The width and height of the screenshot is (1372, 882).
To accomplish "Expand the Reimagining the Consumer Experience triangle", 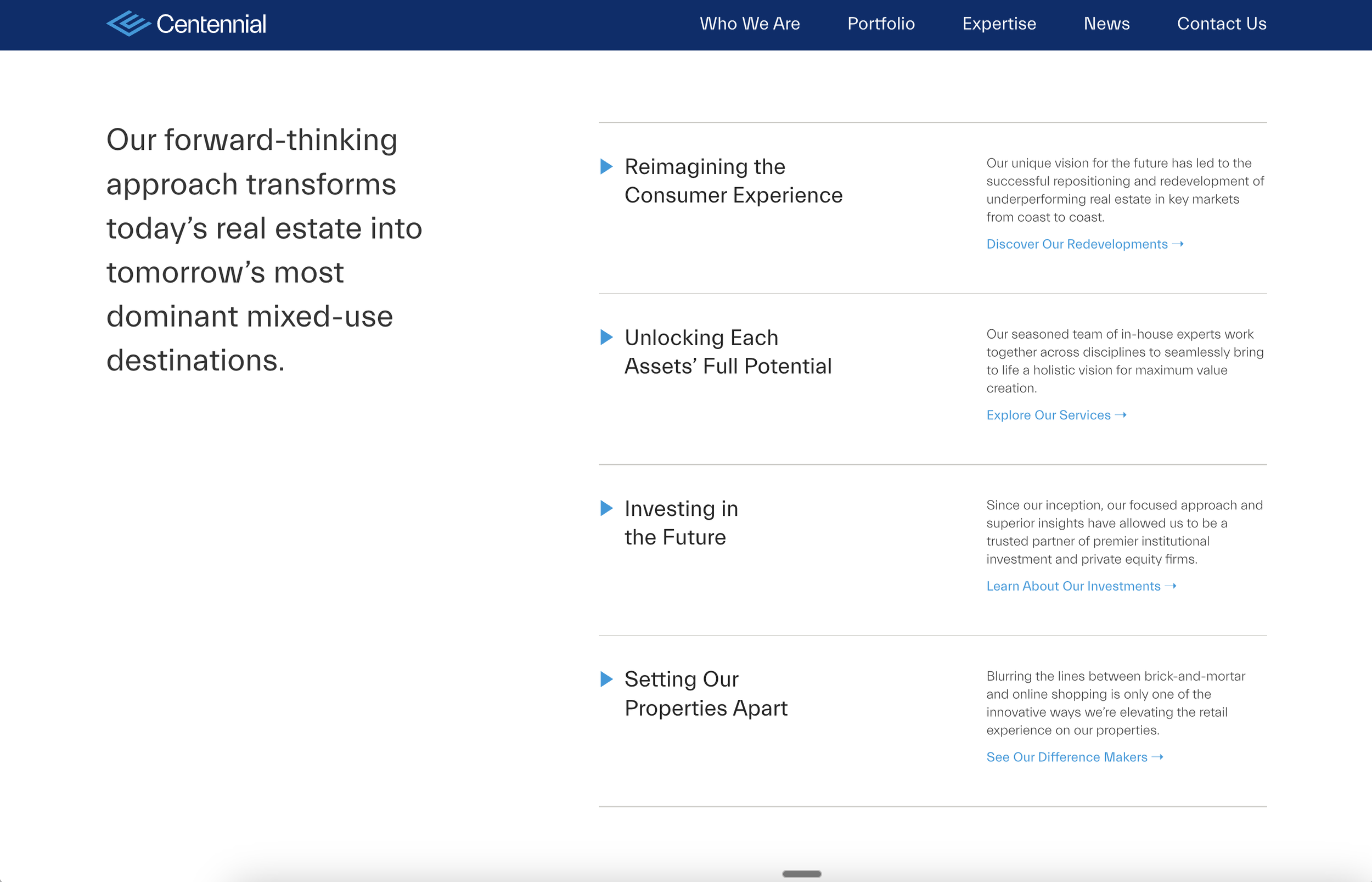I will tap(606, 167).
